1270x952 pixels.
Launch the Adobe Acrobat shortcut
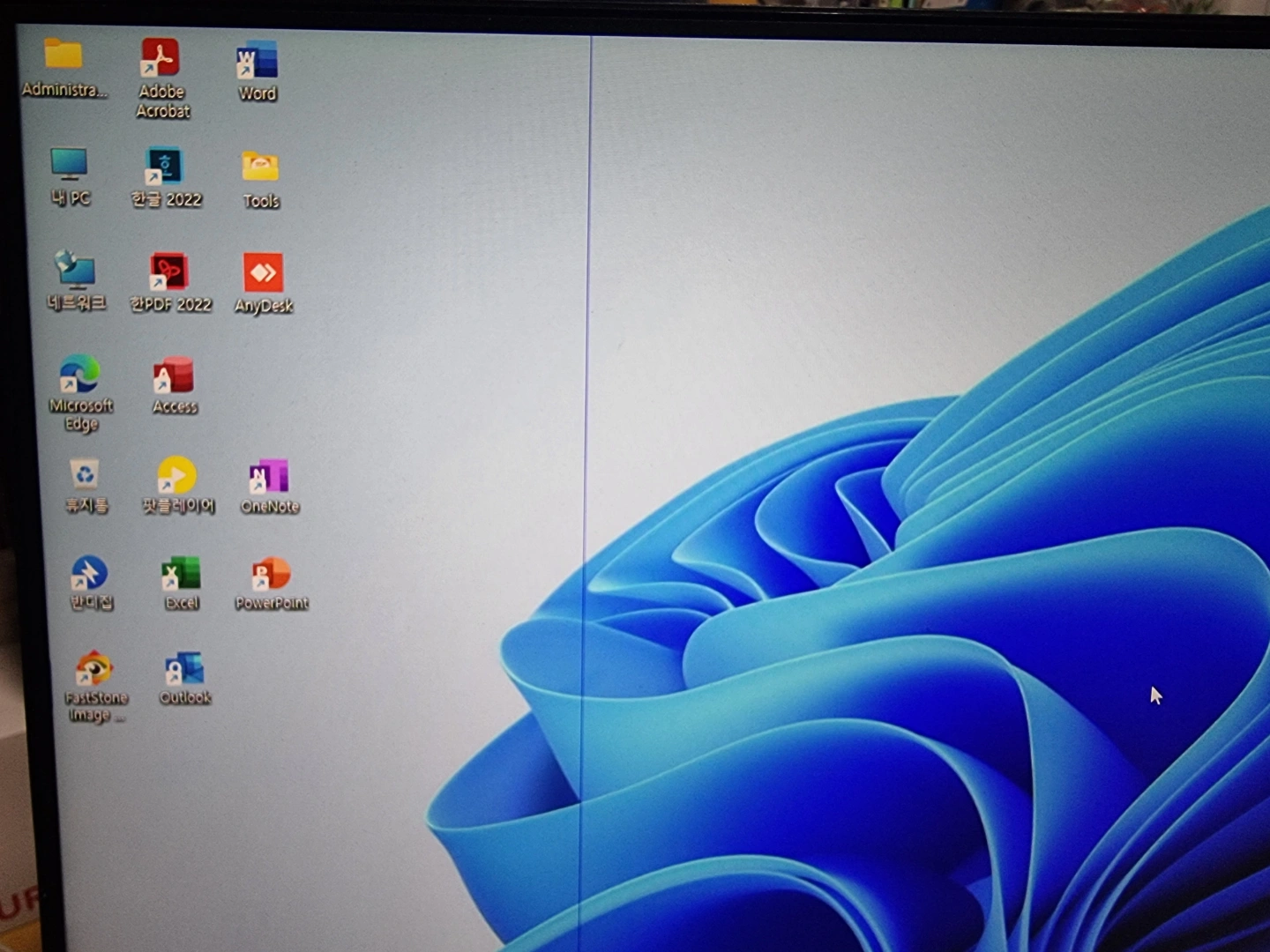(x=161, y=59)
